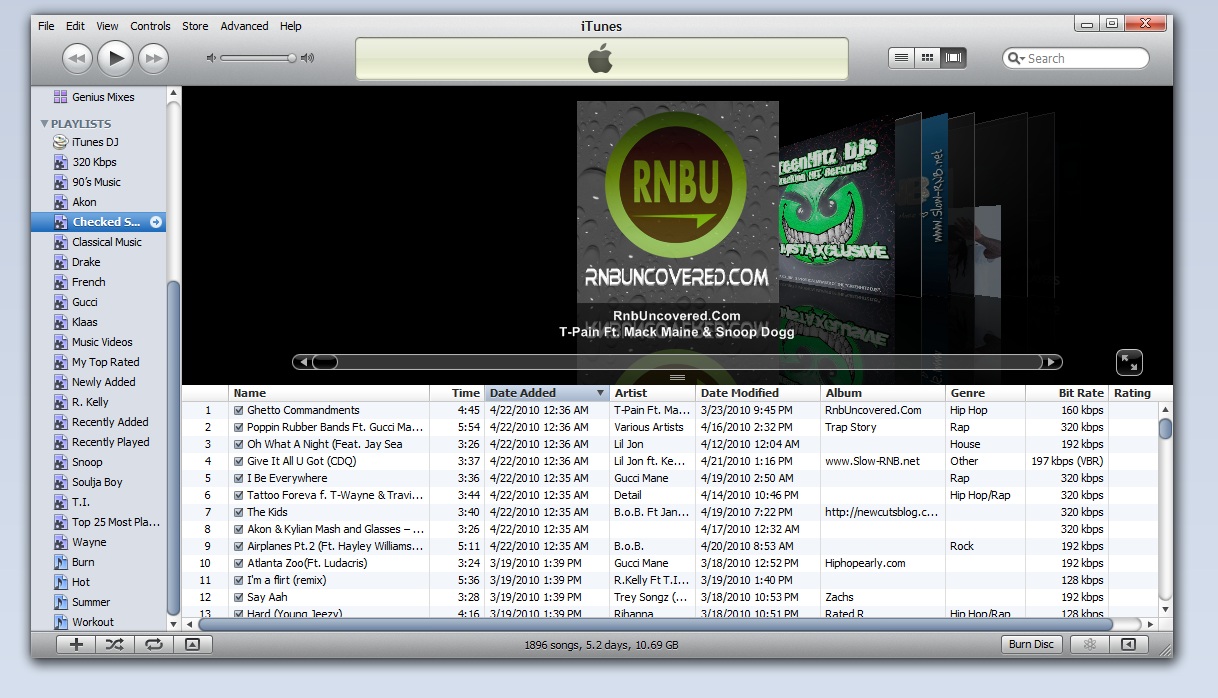This screenshot has width=1218, height=698.
Task: Click the volume mute speaker icon
Action: [x=211, y=58]
